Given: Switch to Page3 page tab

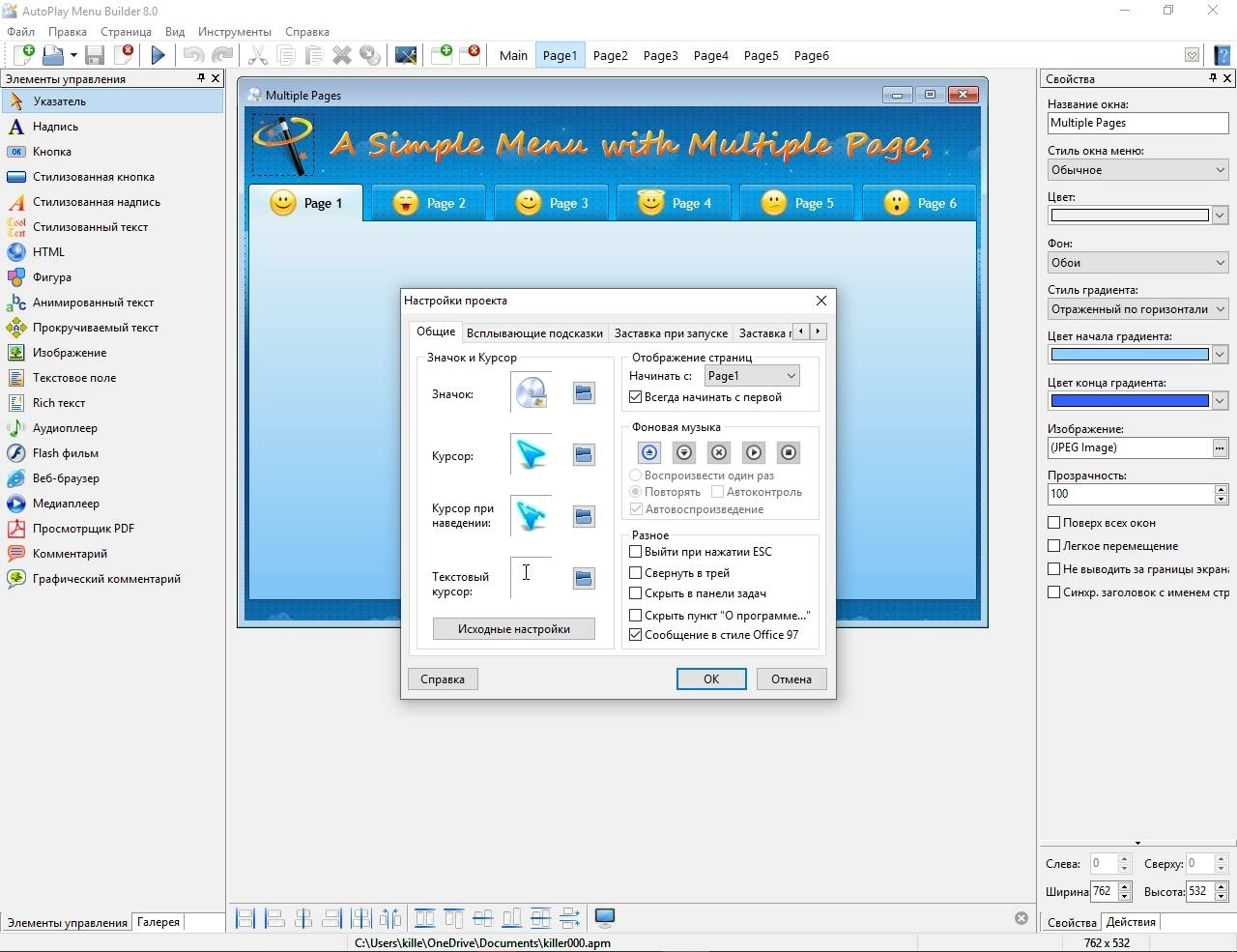Looking at the screenshot, I should (661, 55).
